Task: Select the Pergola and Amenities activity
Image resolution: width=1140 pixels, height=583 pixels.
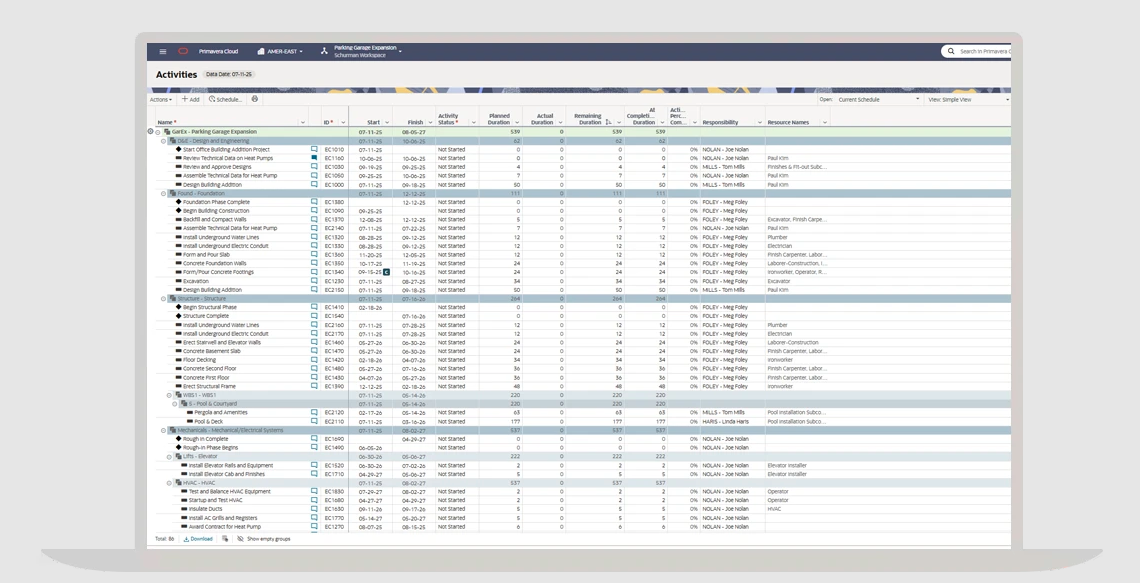Action: click(221, 412)
